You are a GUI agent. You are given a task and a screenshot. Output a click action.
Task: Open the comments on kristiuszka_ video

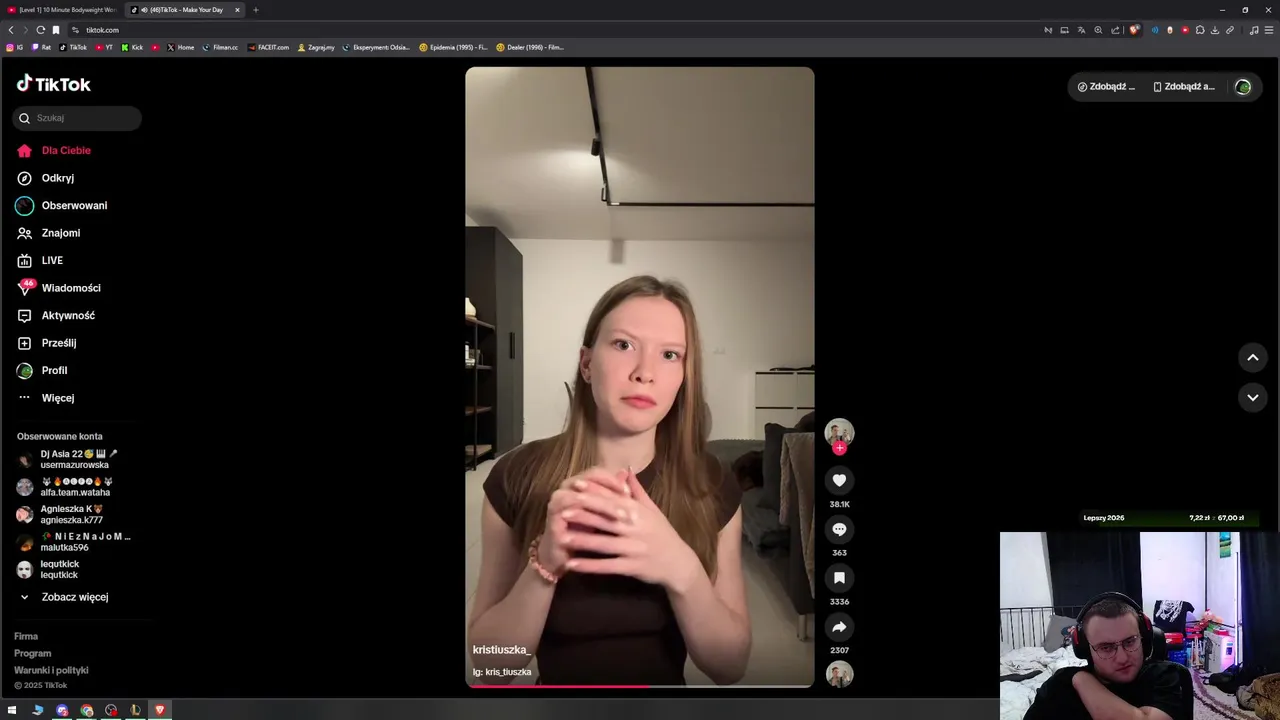[x=839, y=529]
